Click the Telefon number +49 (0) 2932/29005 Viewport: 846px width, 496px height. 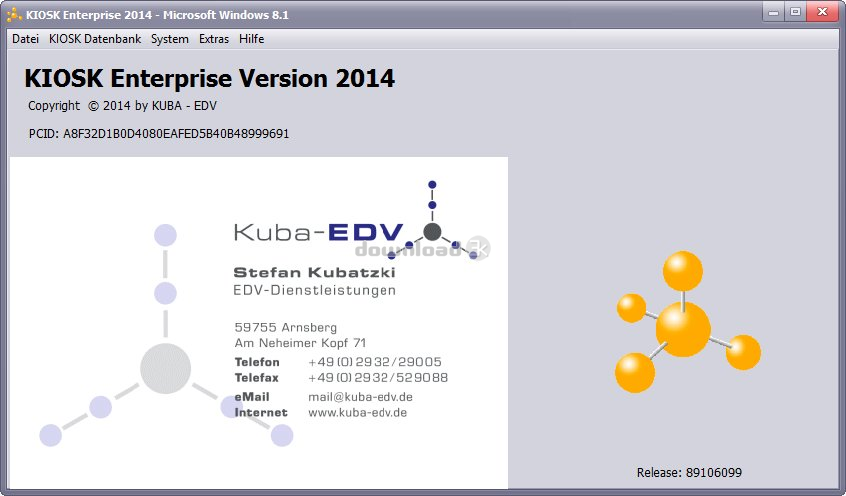pyautogui.click(x=375, y=362)
